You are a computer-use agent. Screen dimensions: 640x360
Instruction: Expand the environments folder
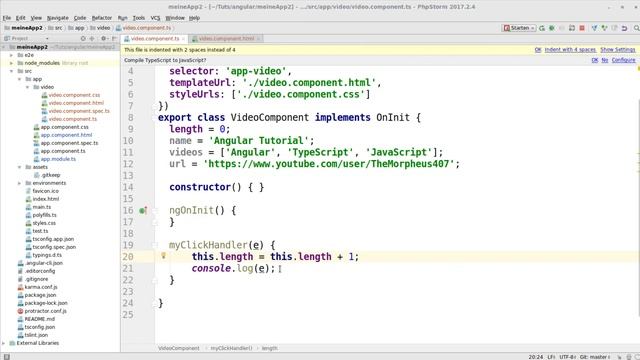20,183
